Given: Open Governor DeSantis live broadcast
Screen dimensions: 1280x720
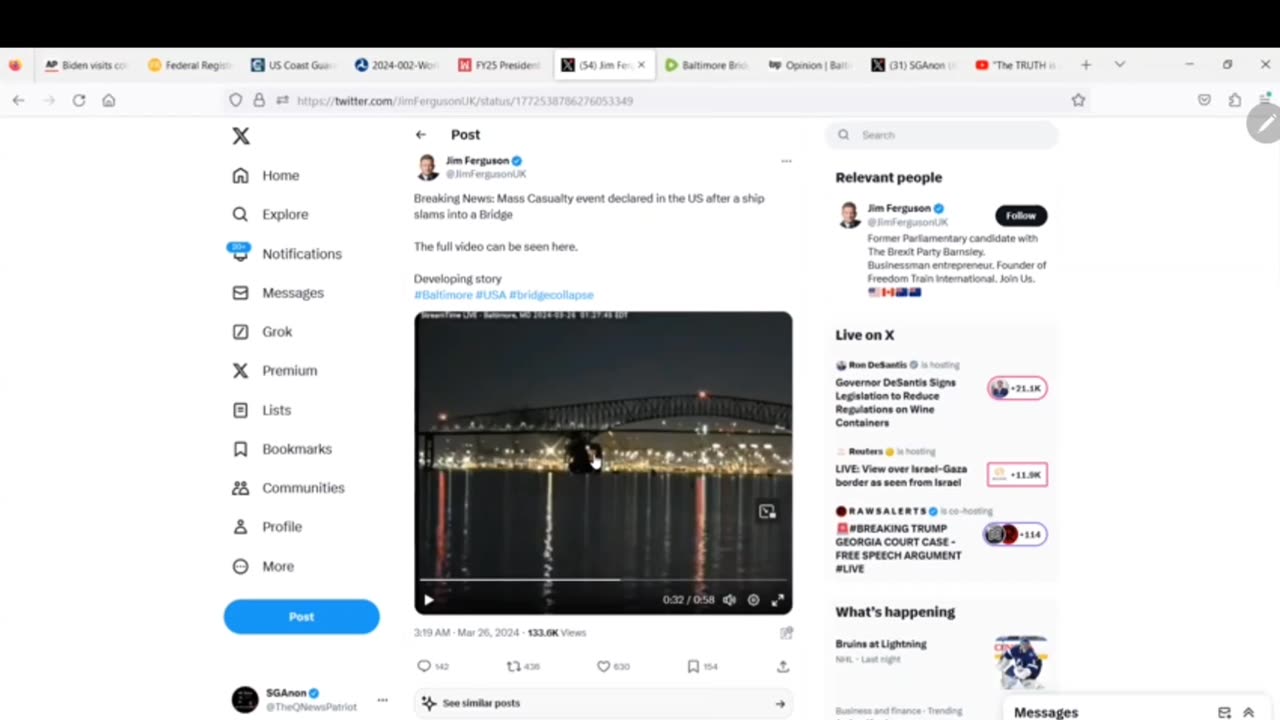Looking at the screenshot, I should (x=941, y=394).
